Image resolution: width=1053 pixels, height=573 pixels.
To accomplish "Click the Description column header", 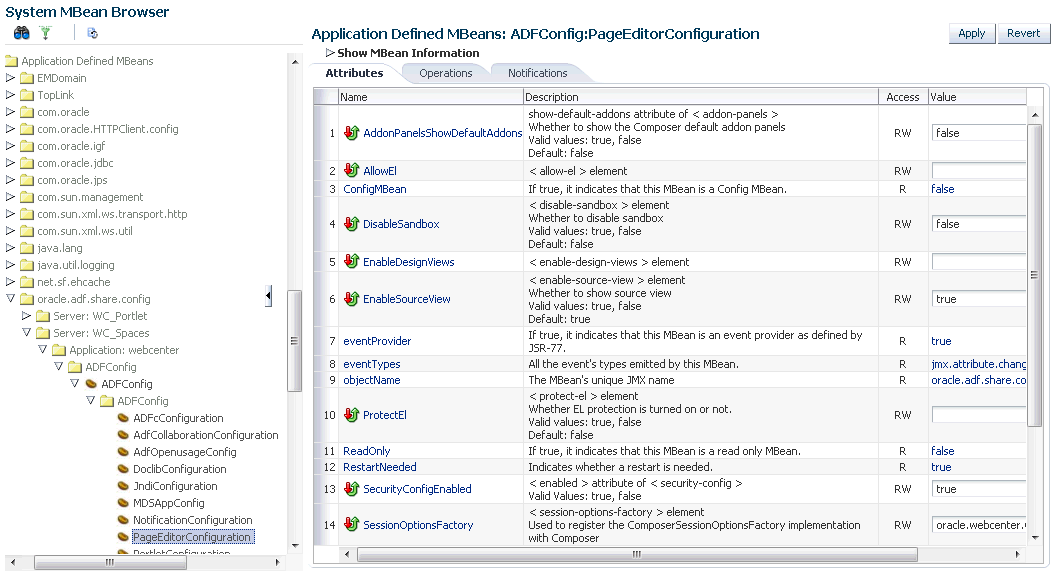I will 700,97.
